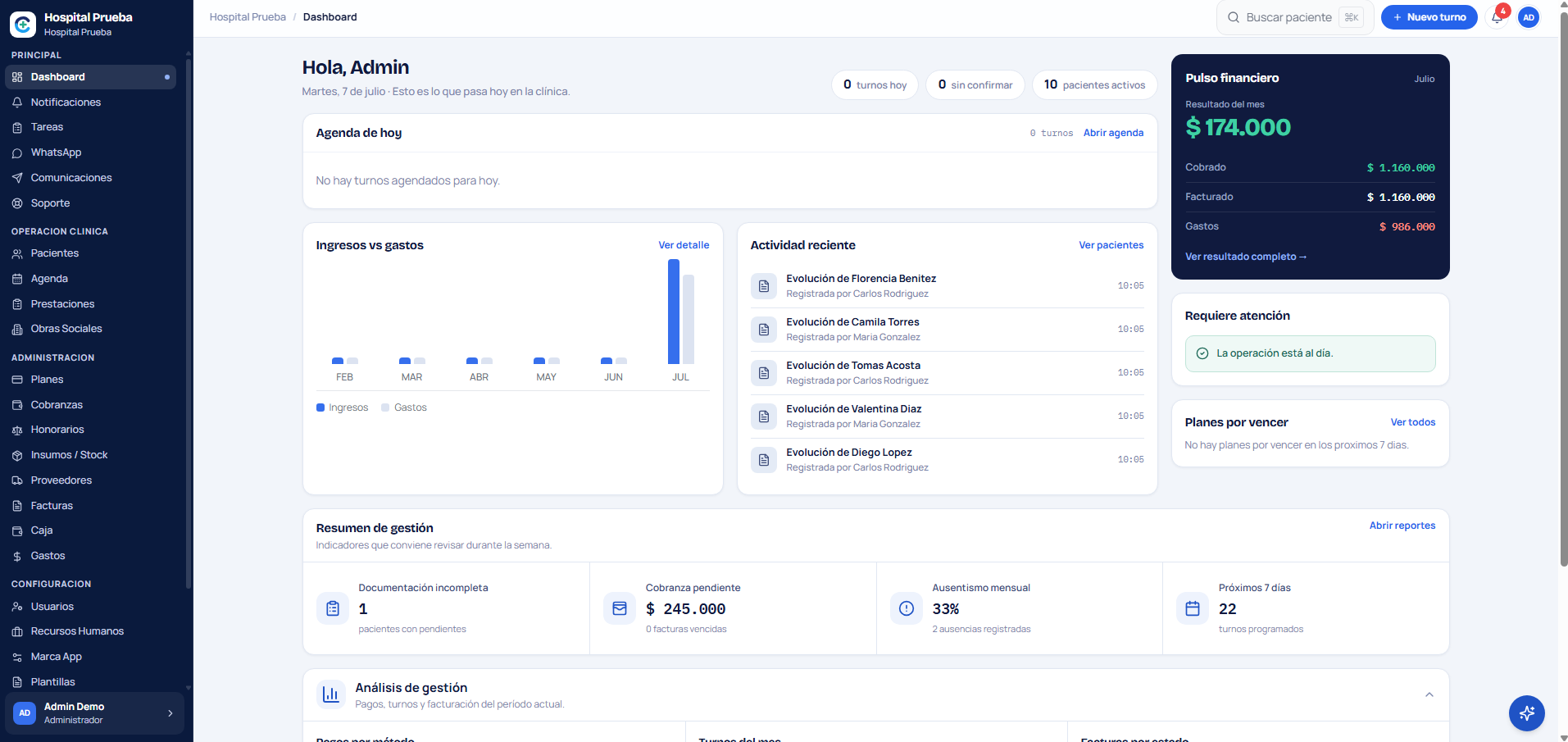The width and height of the screenshot is (1568, 742).
Task: Open Facturas in the sidebar
Action: 90,506
